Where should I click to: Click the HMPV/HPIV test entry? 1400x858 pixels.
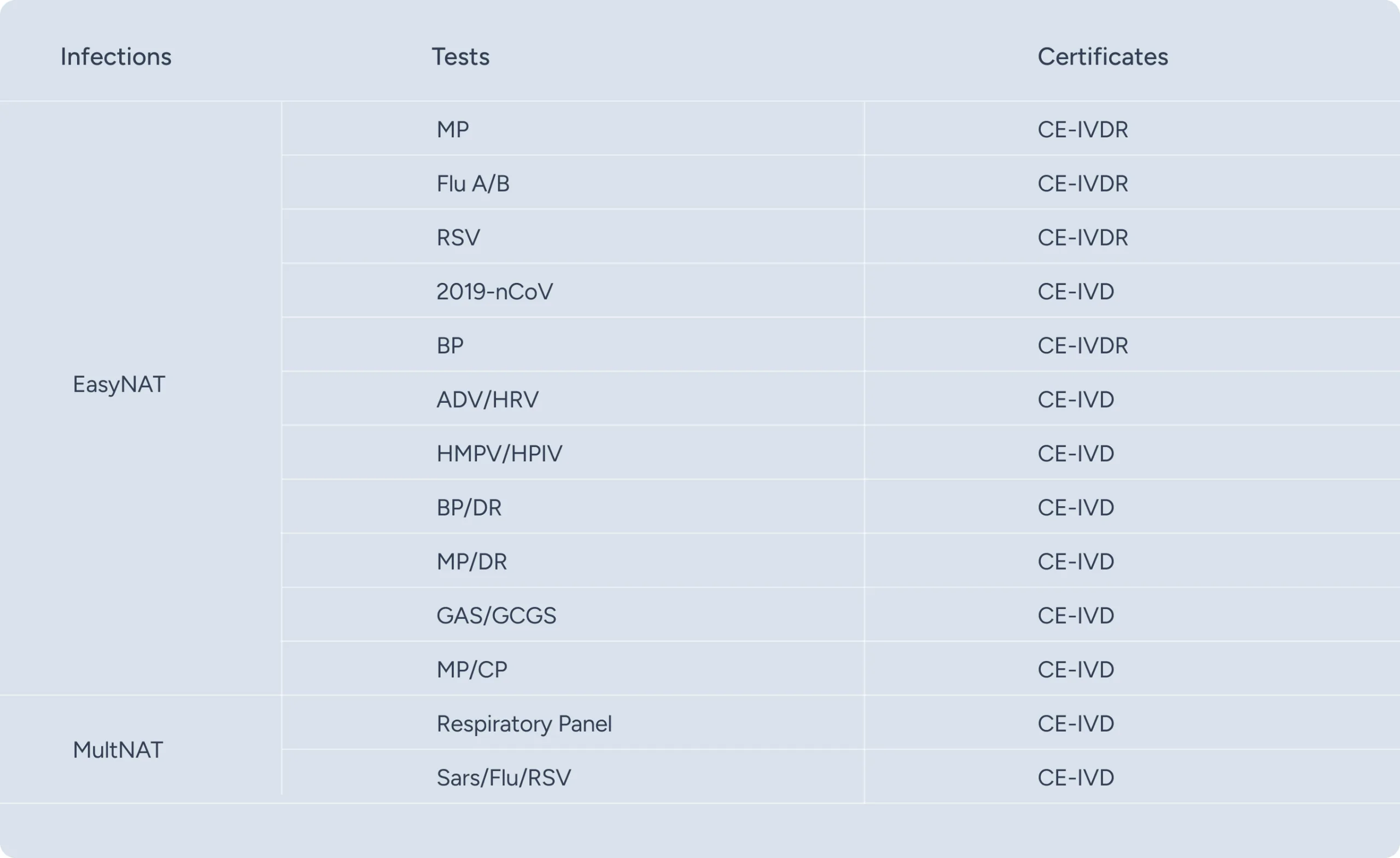click(499, 454)
